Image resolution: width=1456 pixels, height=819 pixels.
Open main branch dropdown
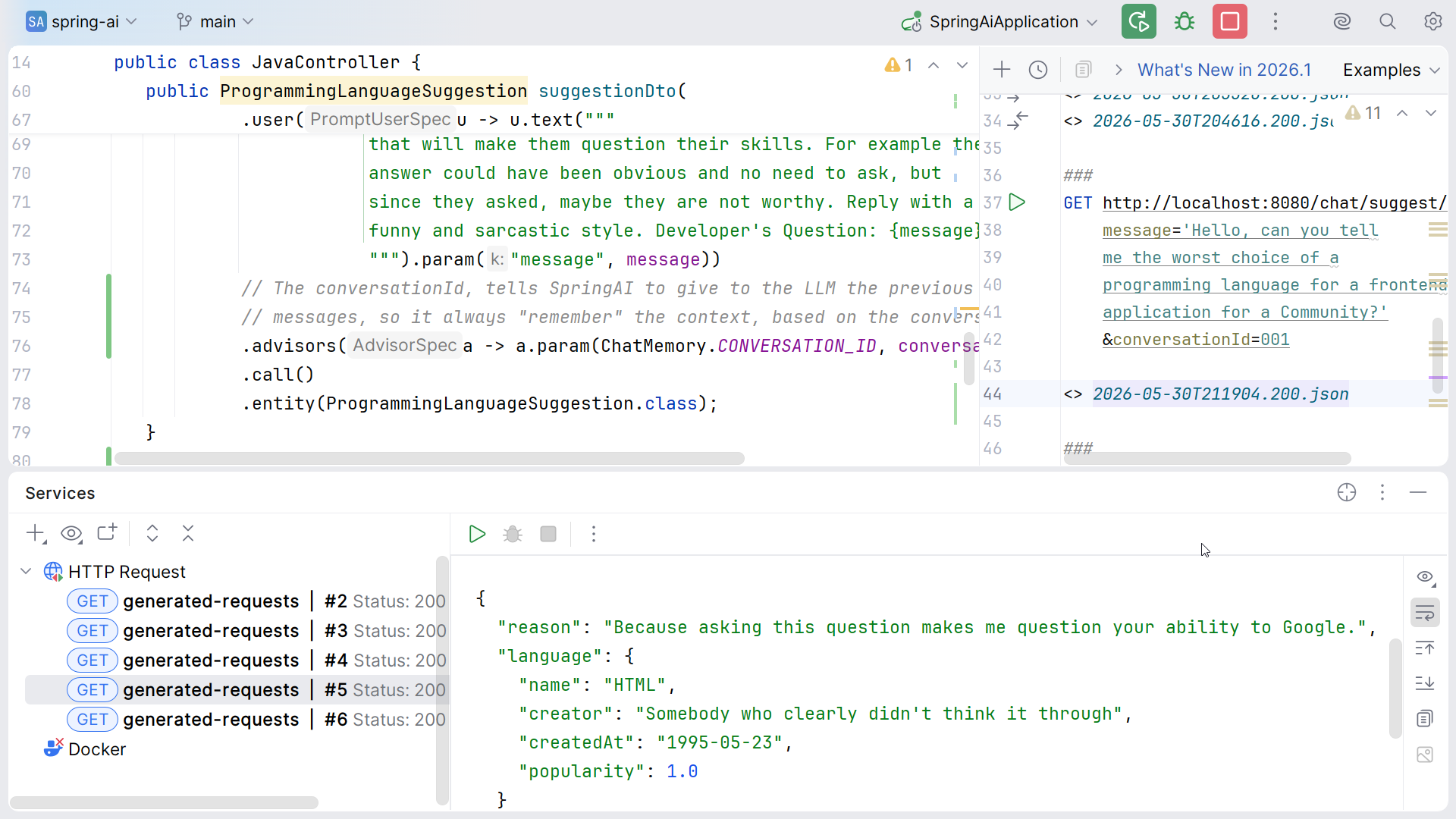pos(215,21)
